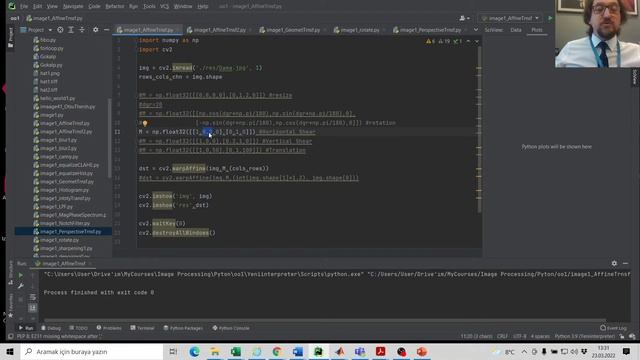Open the vertical Project tool window tab
Image resolution: width=640 pixels, height=360 pixels.
tap(11, 38)
